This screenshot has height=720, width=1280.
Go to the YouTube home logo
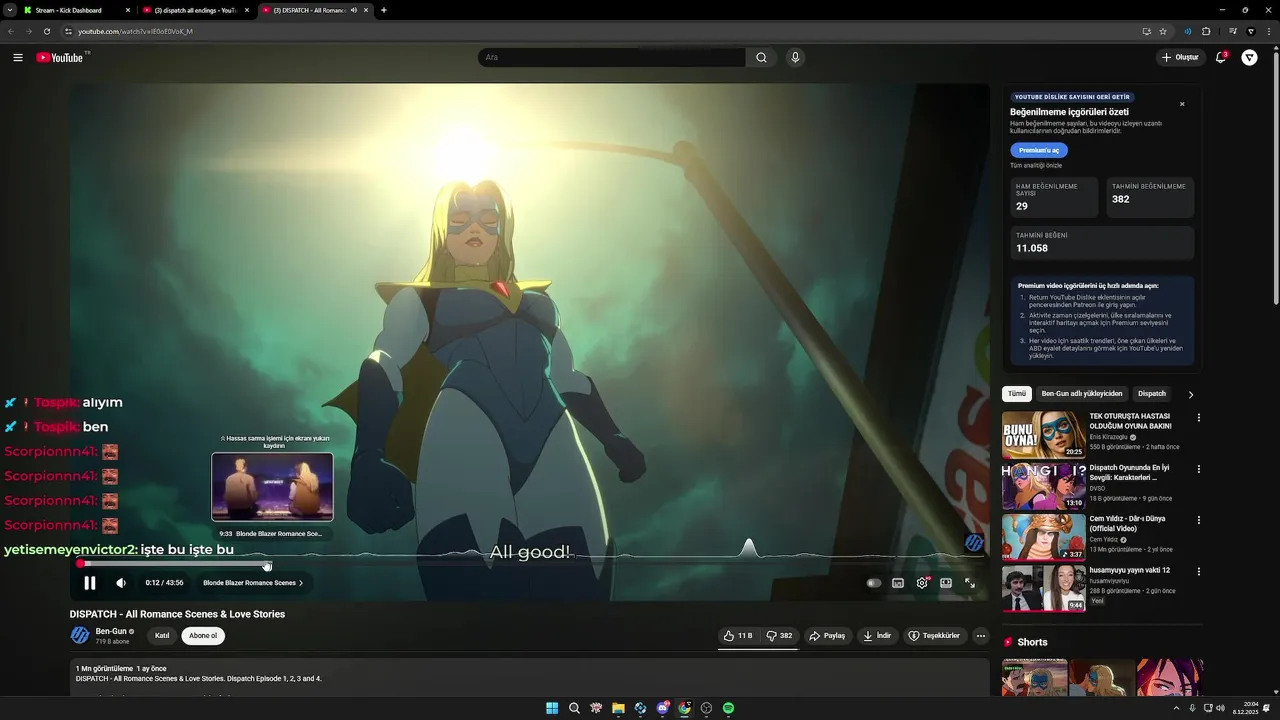coord(60,57)
